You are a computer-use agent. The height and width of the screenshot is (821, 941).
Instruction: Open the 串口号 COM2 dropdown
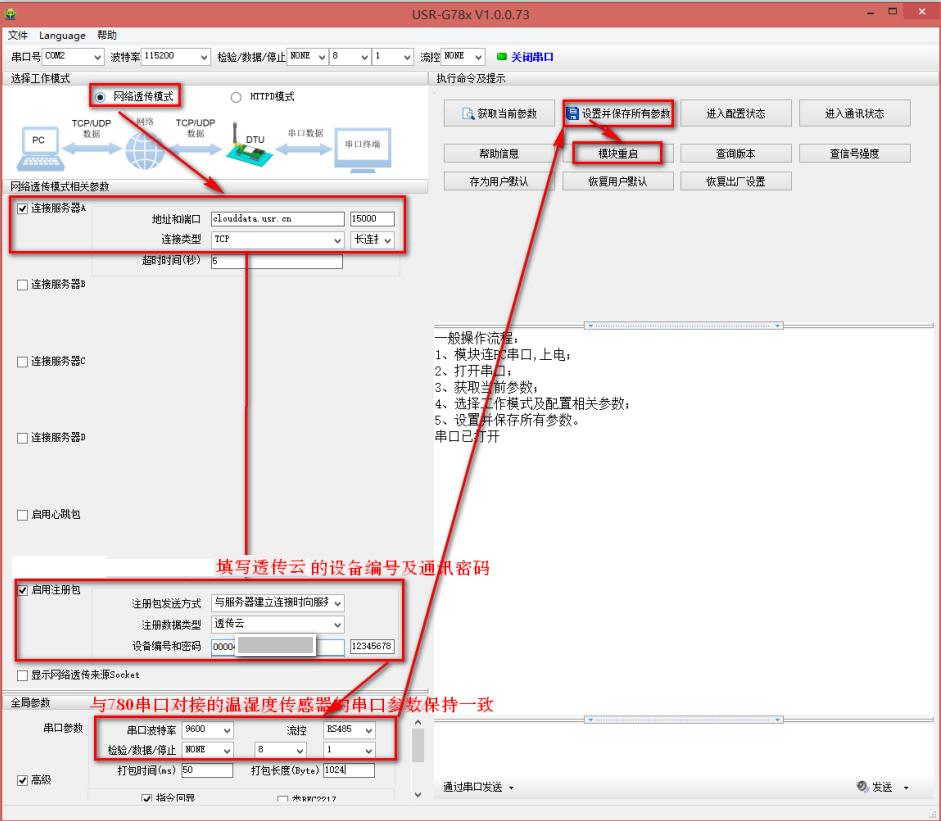[x=73, y=57]
